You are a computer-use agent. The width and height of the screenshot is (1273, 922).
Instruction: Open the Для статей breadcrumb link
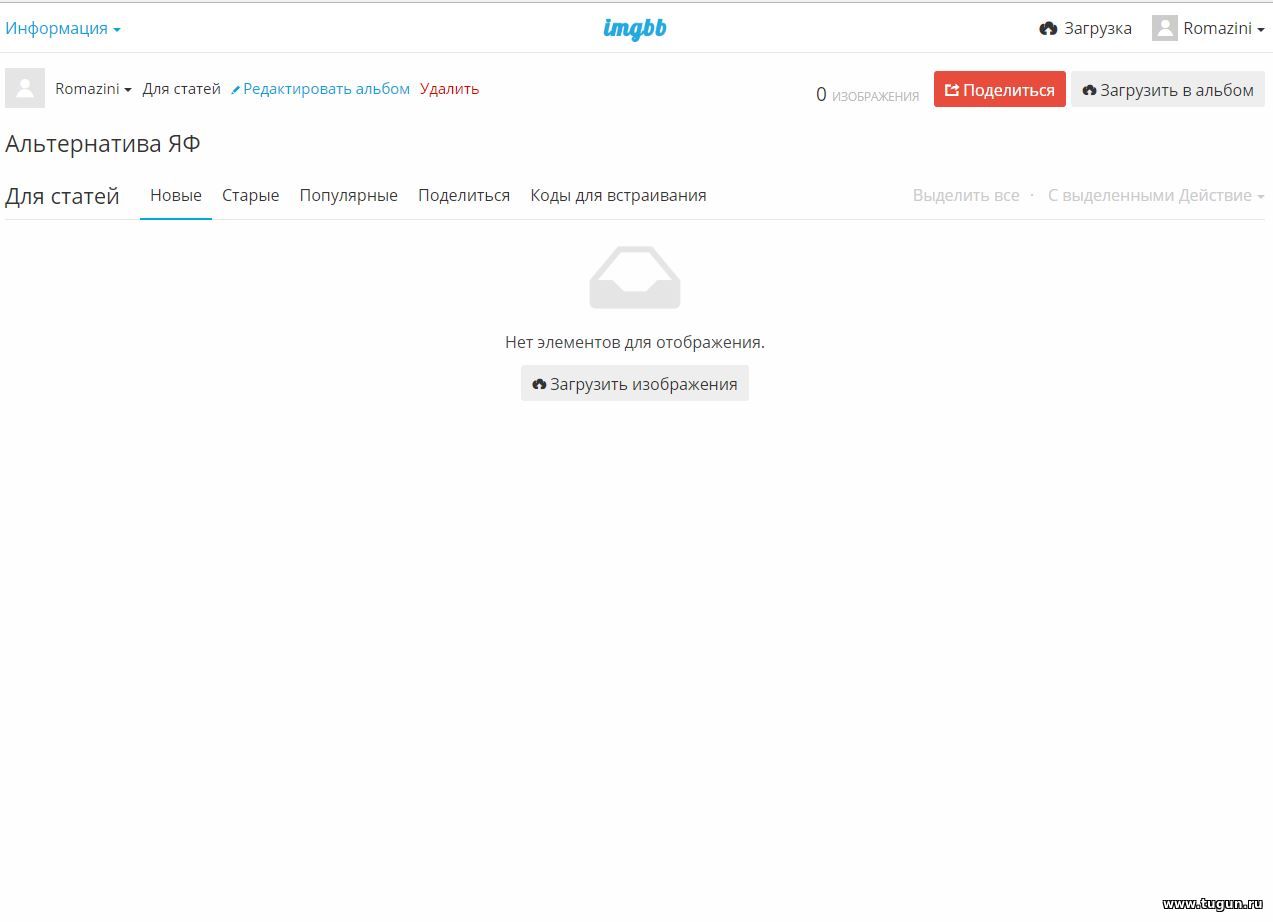pos(181,89)
